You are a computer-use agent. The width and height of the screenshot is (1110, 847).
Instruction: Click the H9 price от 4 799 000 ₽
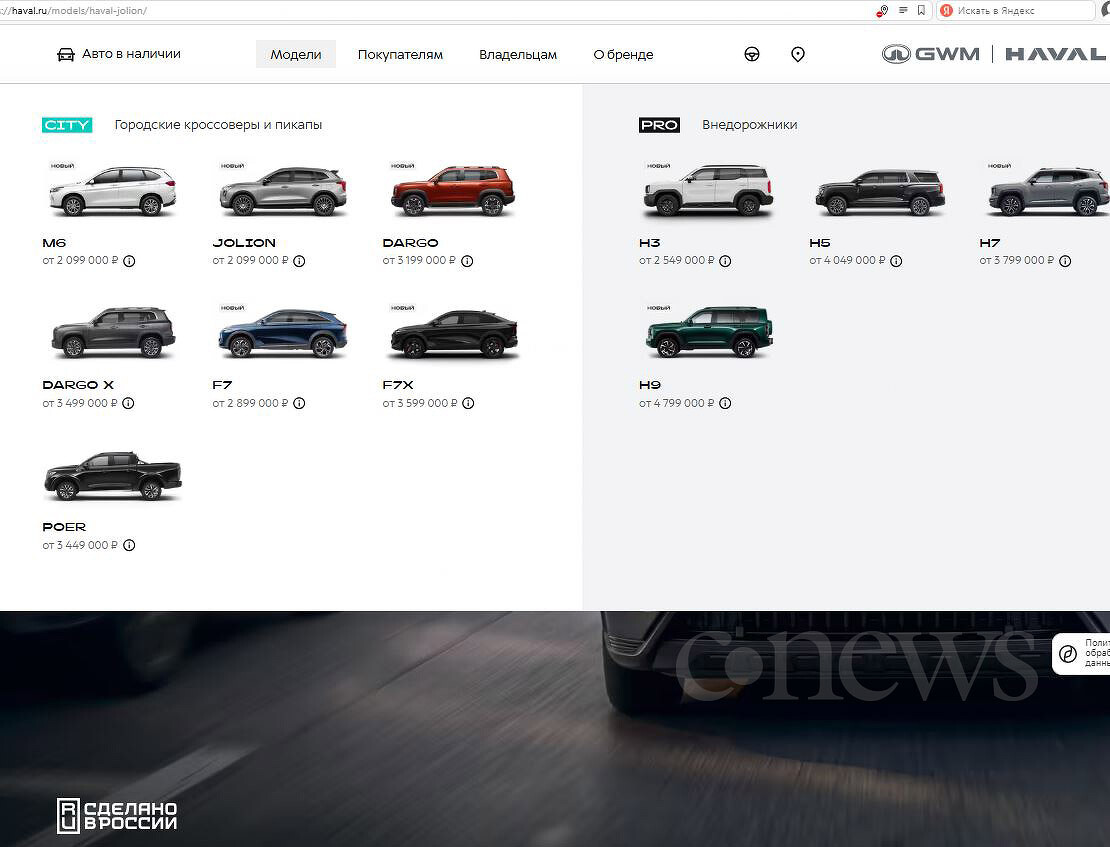677,403
